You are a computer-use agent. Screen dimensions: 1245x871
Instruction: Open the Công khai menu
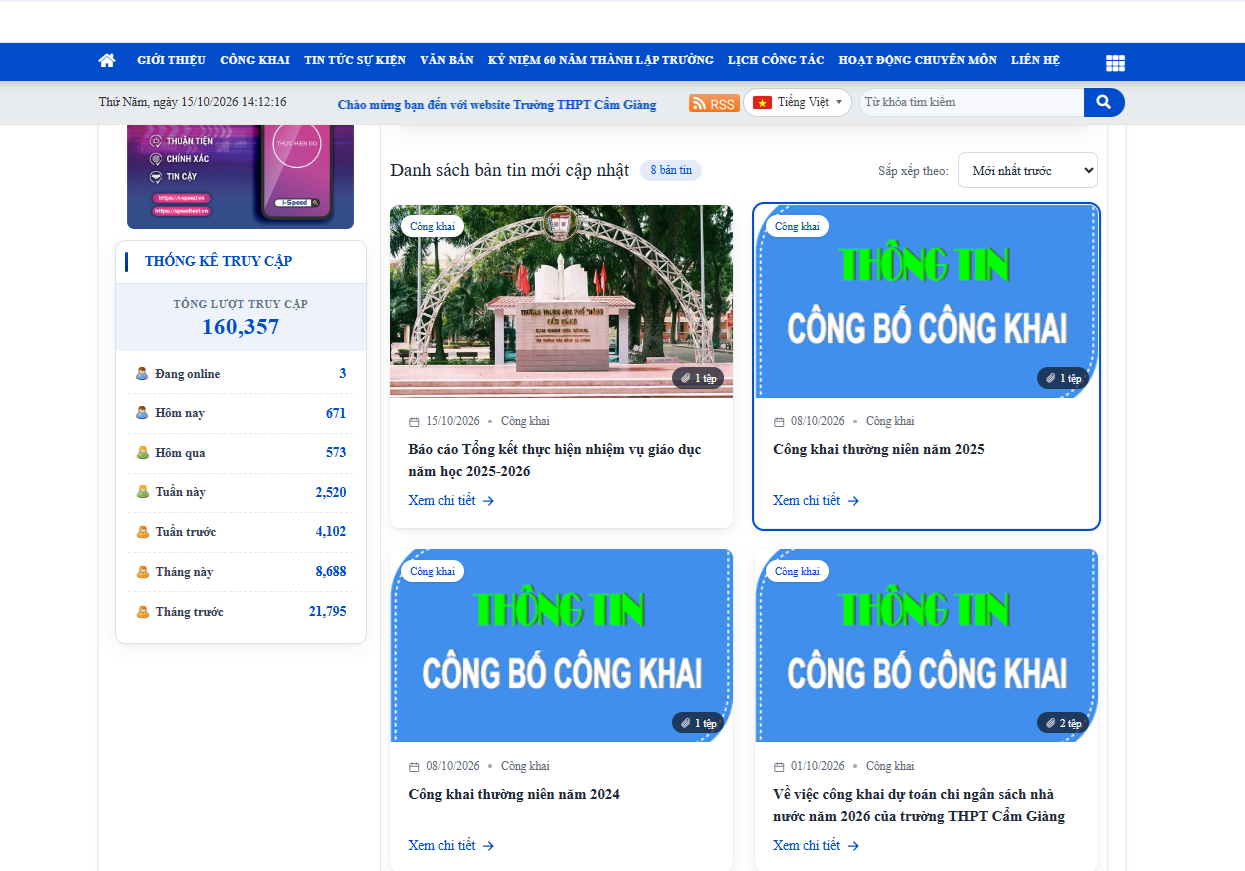point(255,60)
